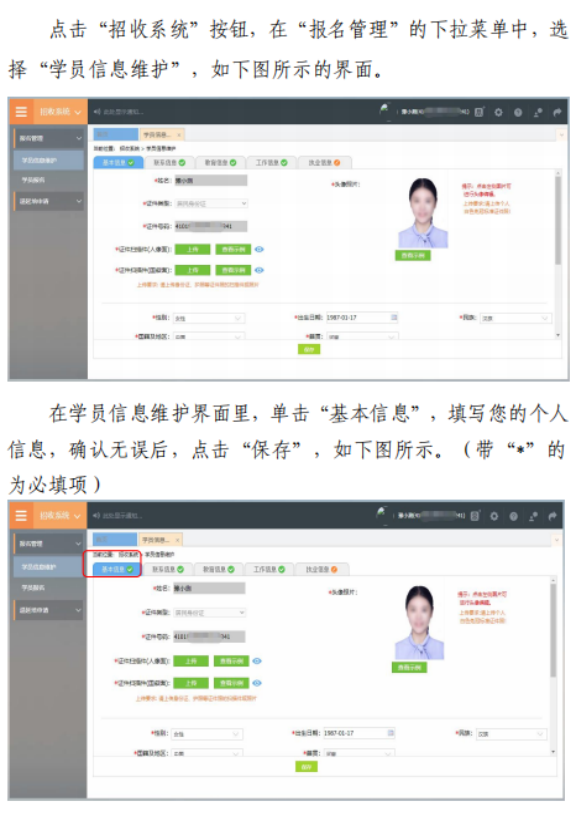
Task: Click the user key icon in upper screenshot header
Action: pyautogui.click(x=537, y=112)
